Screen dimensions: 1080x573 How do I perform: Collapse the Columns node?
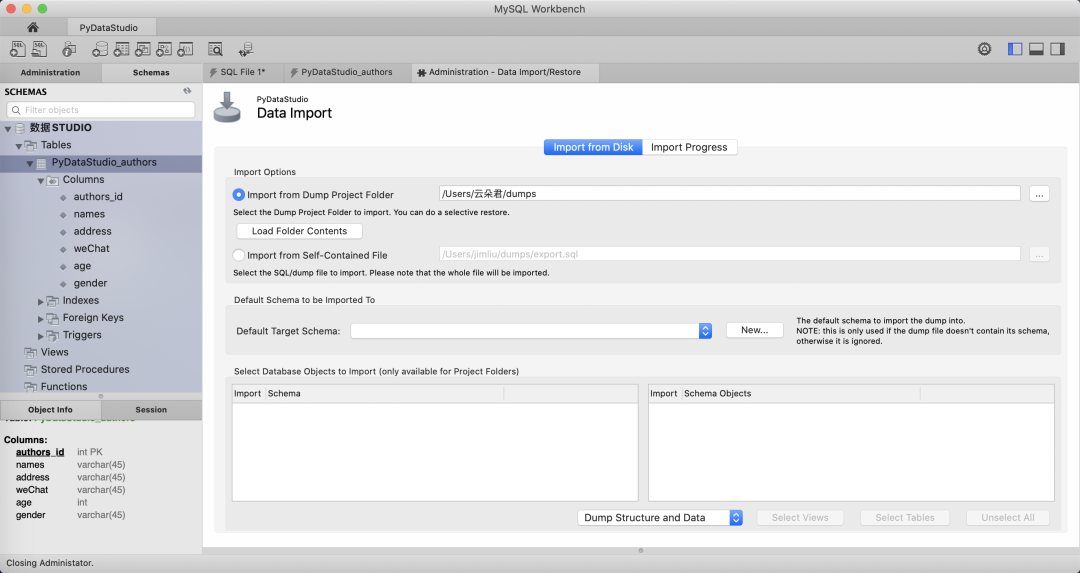tap(41, 180)
